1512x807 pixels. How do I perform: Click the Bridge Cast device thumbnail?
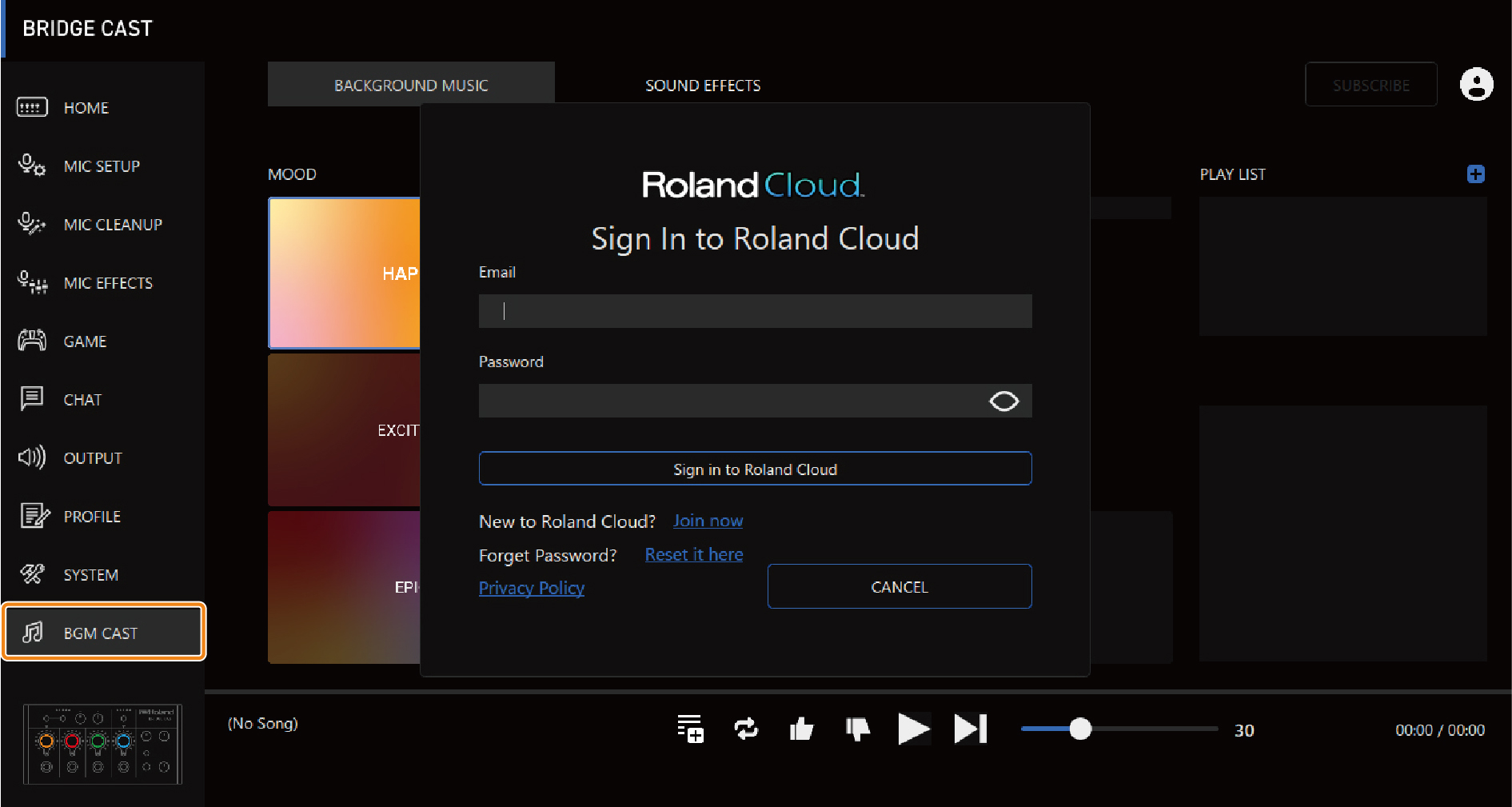click(x=102, y=744)
